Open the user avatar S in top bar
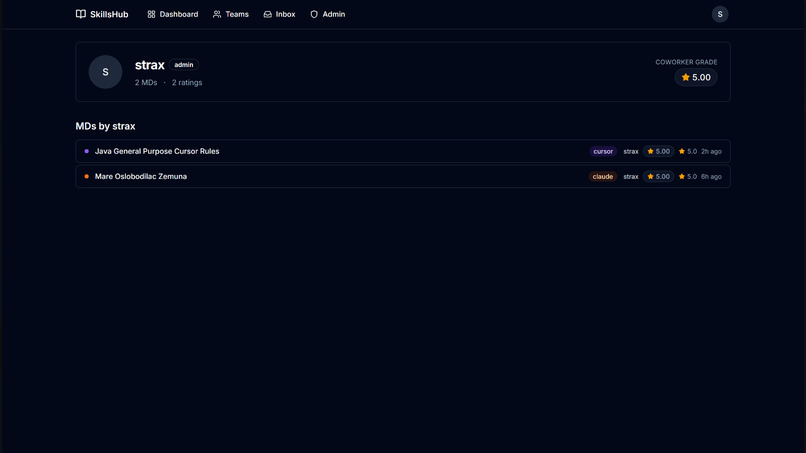Viewport: 806px width, 453px height. point(720,14)
